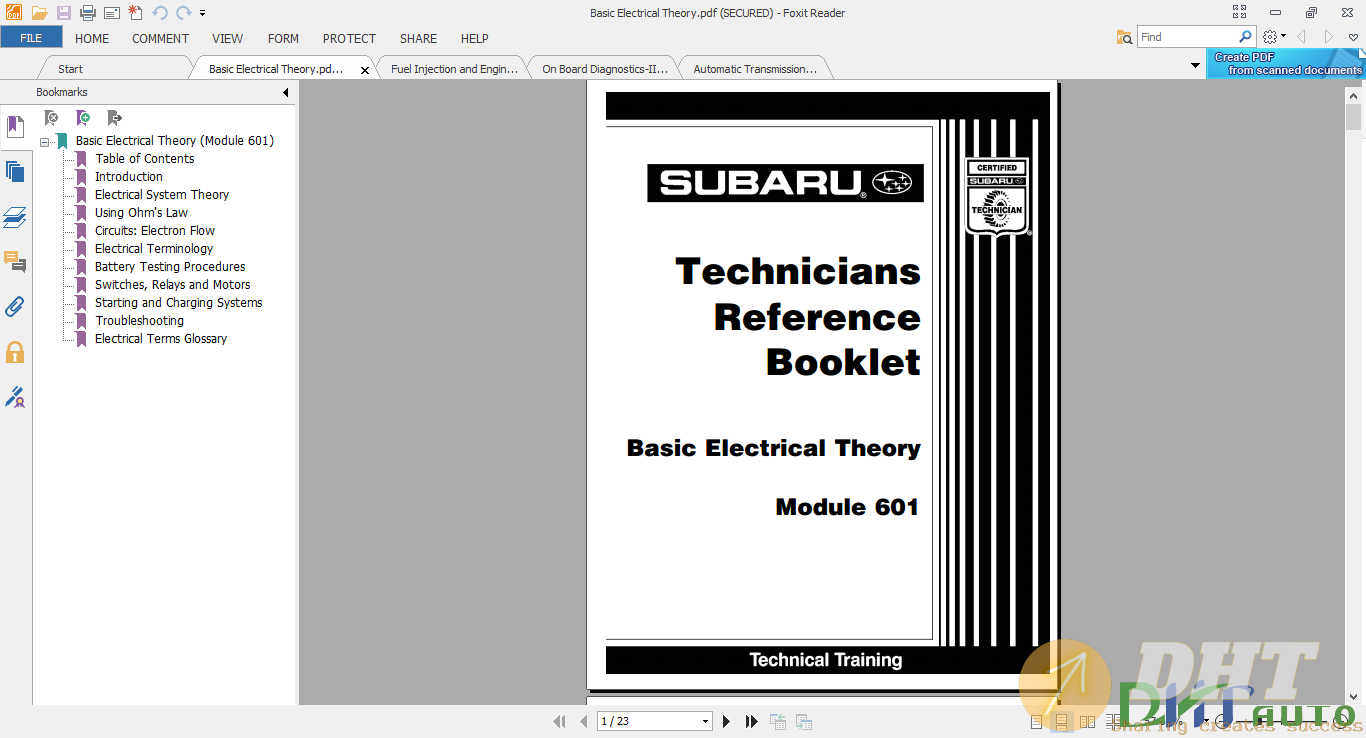Switch to the SHARE ribbon tab

coord(418,38)
